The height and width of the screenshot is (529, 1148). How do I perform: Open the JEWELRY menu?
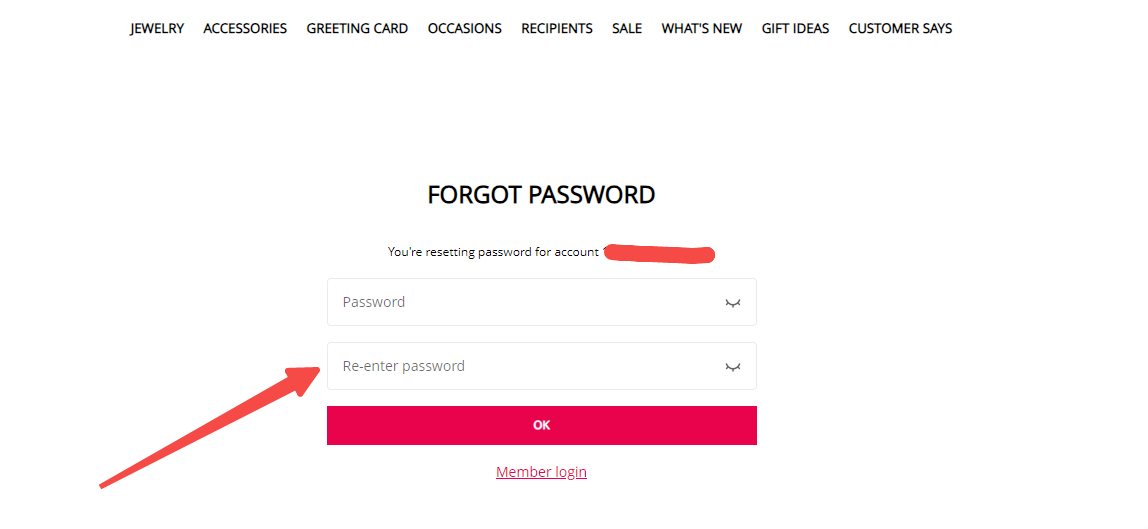(x=157, y=28)
